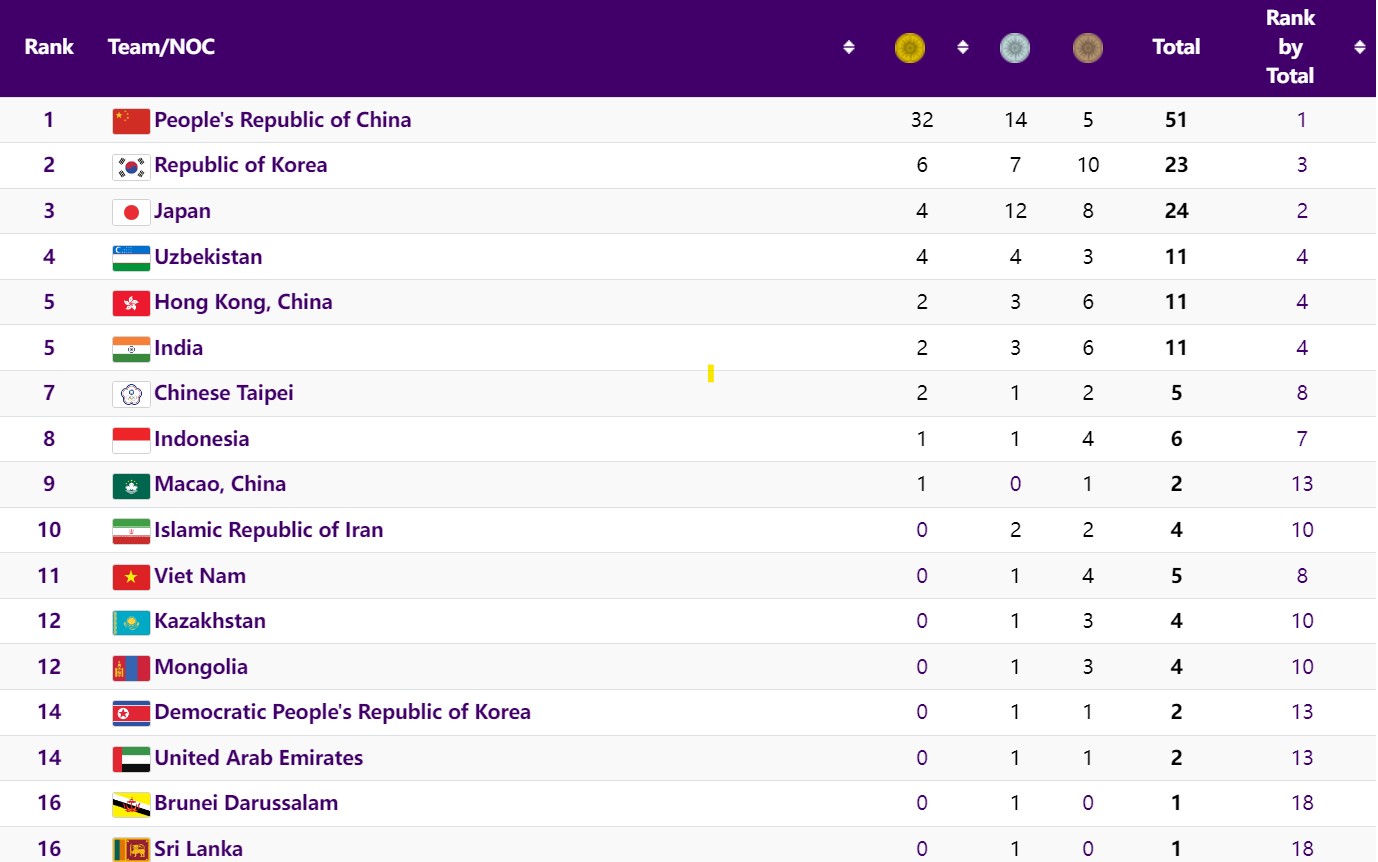Click Indonesia's rank by total 7
This screenshot has height=862, width=1378.
click(1302, 439)
